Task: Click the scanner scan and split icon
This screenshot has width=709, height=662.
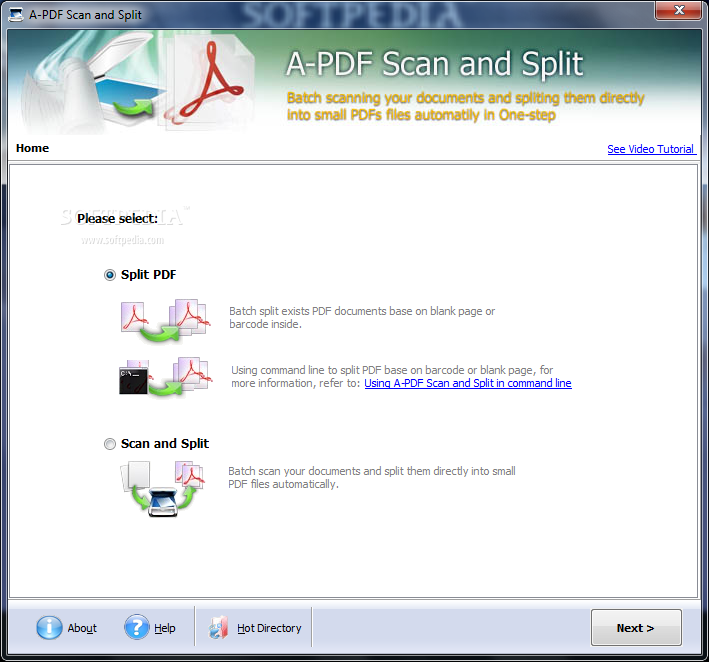Action: click(x=163, y=488)
